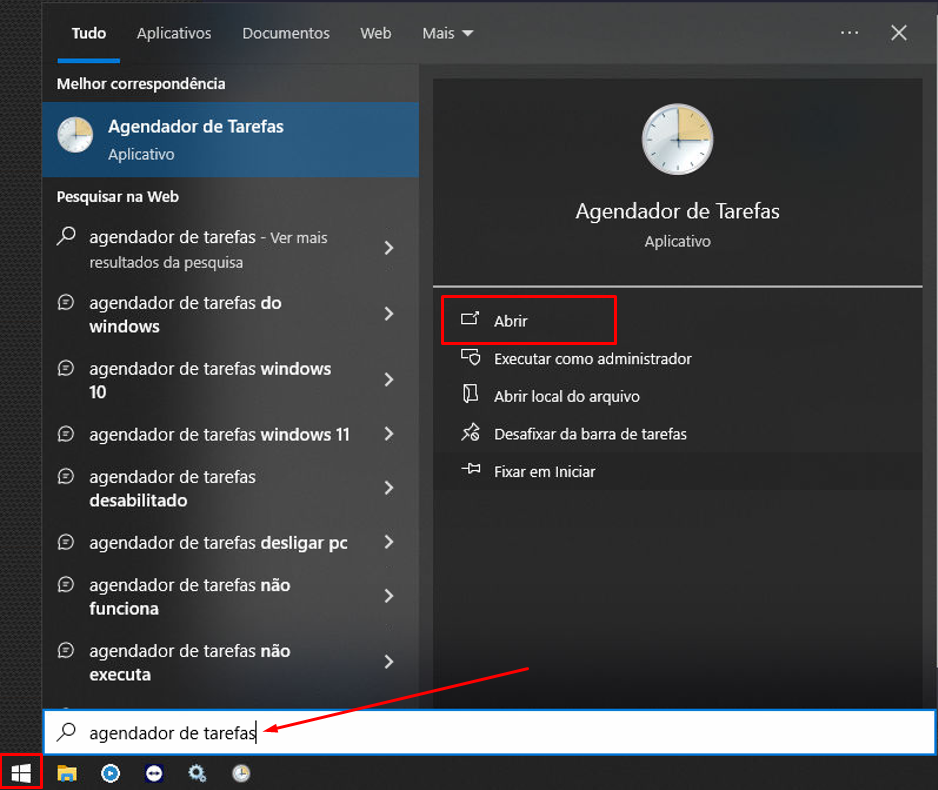Viewport: 938px width, 790px height.
Task: Click the search text field
Action: click(x=489, y=732)
